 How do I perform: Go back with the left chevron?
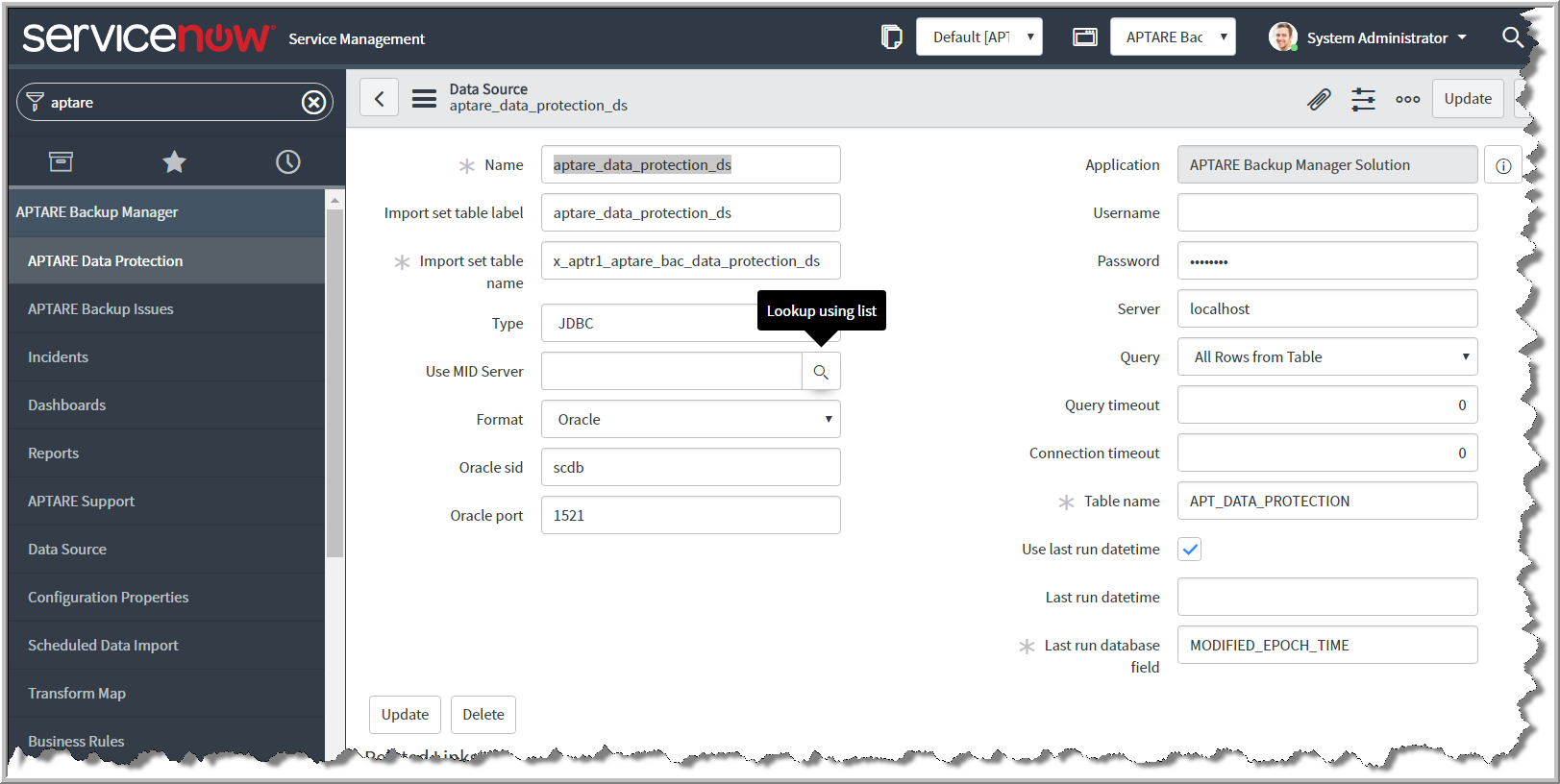click(x=380, y=98)
